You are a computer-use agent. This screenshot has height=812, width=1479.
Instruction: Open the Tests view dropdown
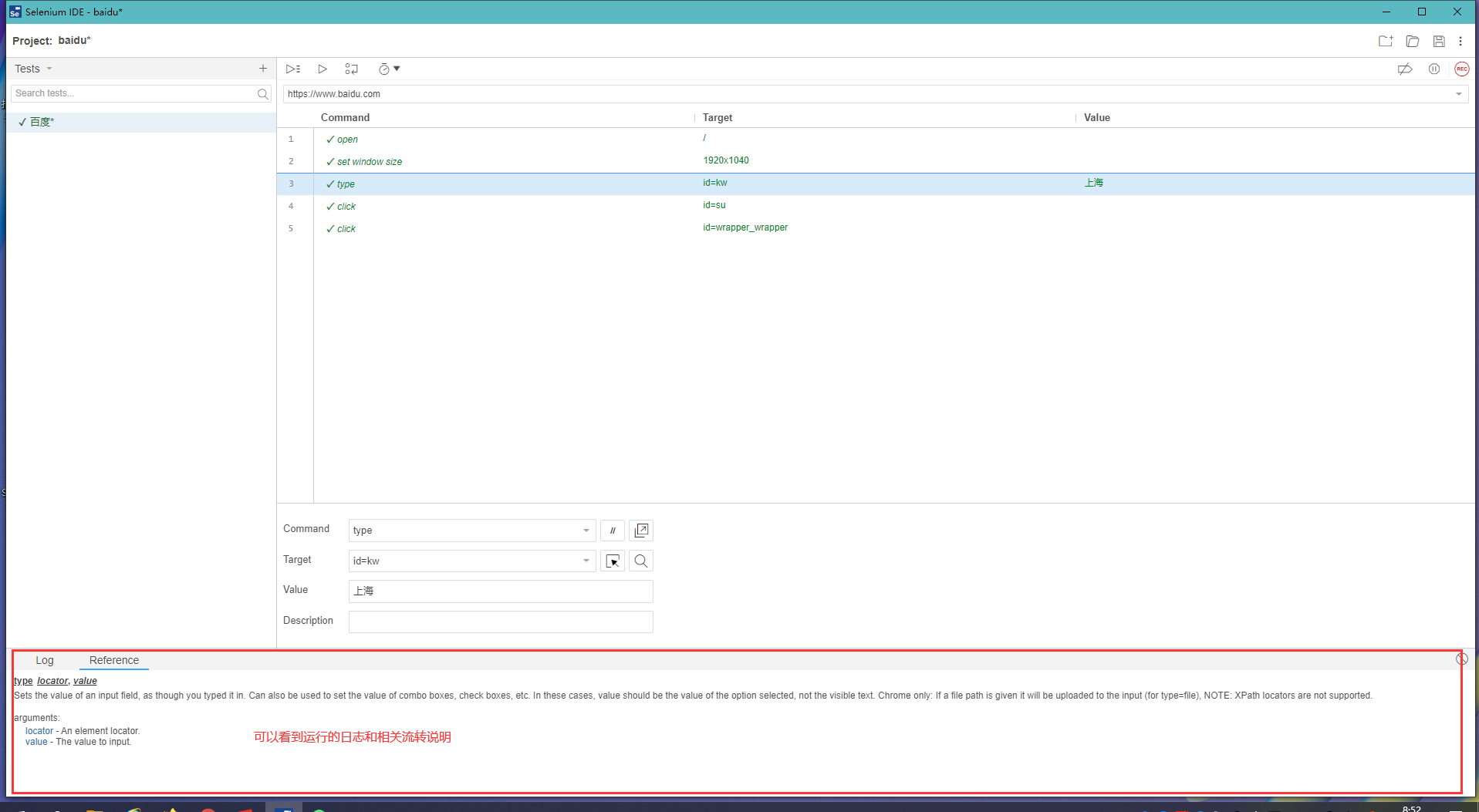point(33,69)
